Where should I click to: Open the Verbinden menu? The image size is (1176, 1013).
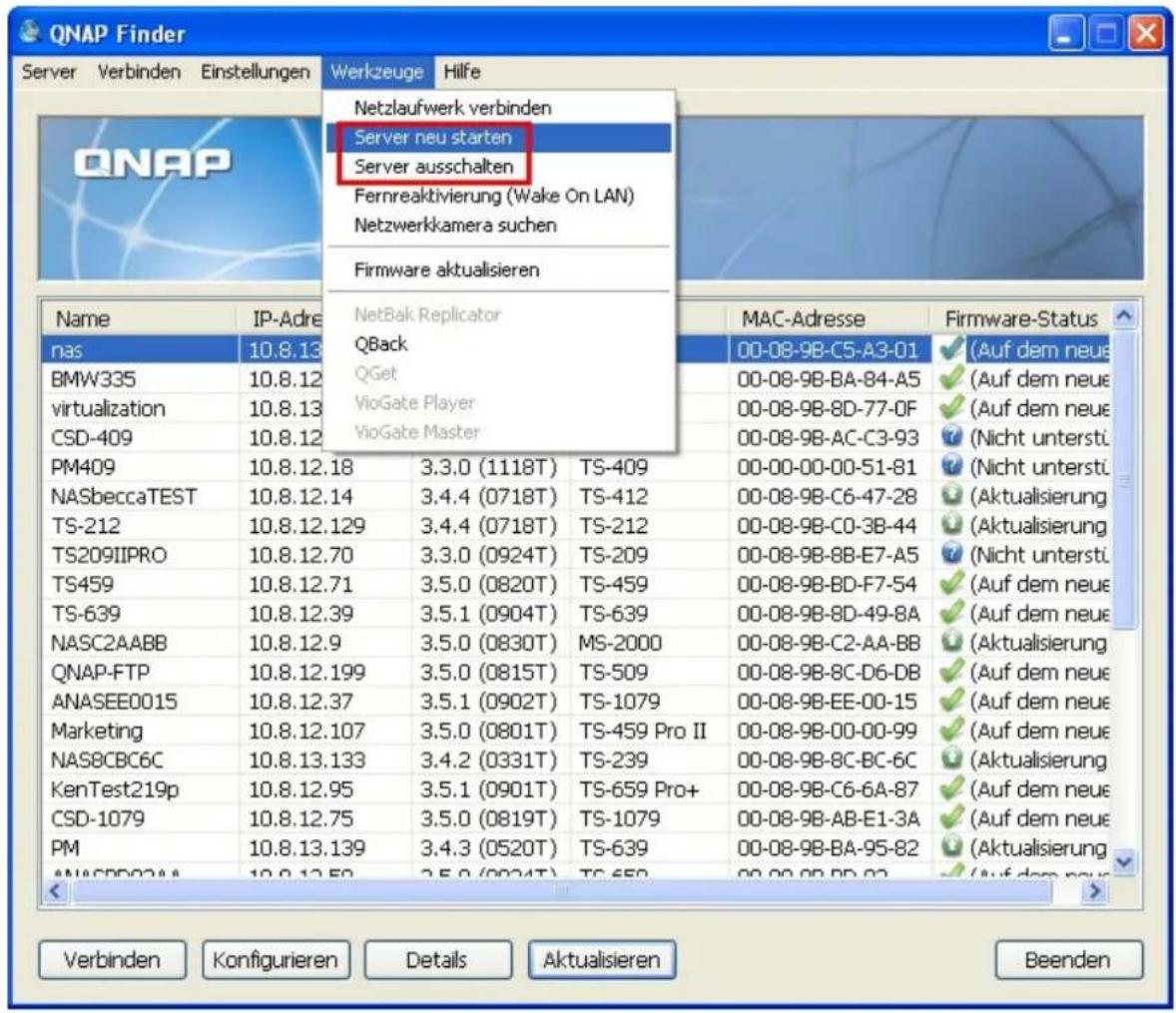click(139, 72)
